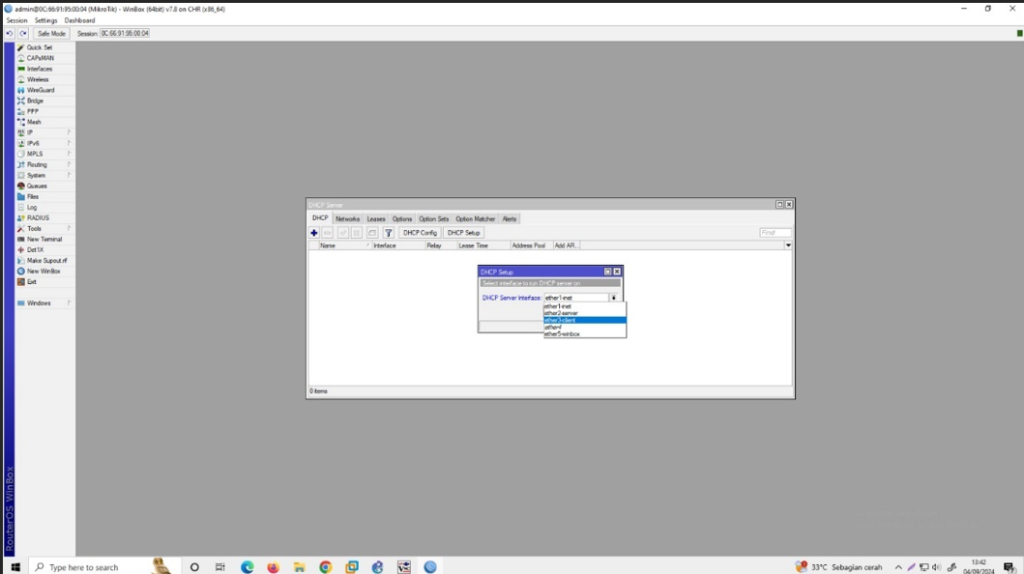Viewport: 1024px width, 574px height.
Task: Open CAPsMAN from the sidebar
Action: tap(45, 58)
